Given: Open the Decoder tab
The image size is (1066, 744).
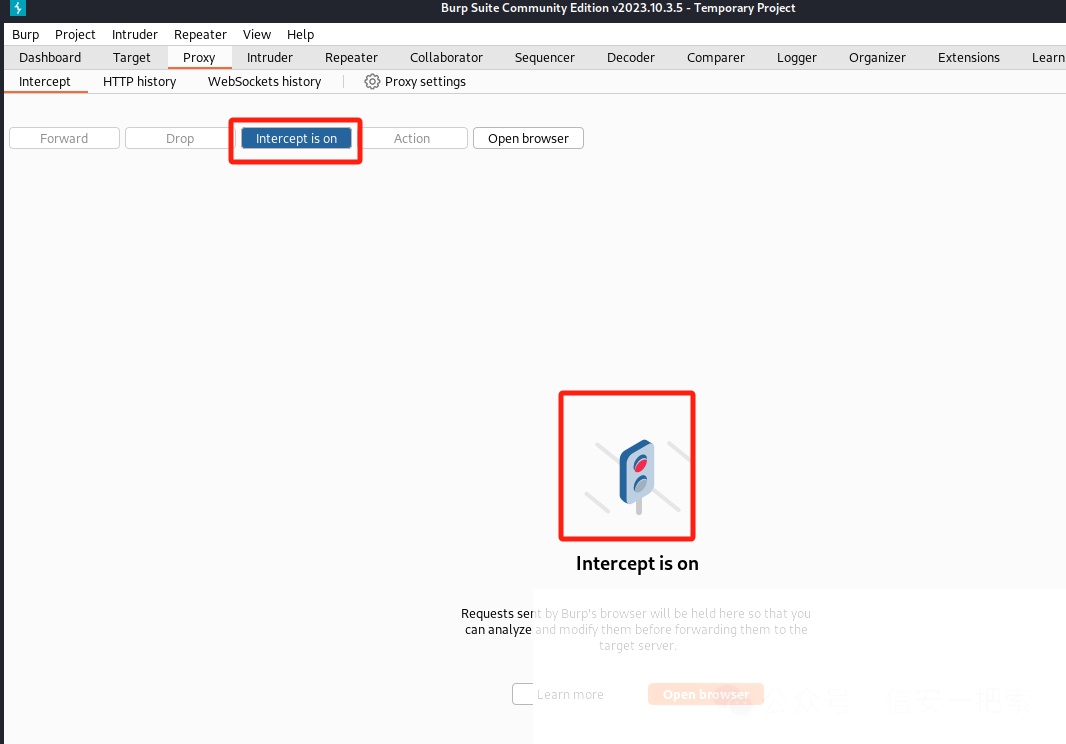Looking at the screenshot, I should (x=630, y=58).
